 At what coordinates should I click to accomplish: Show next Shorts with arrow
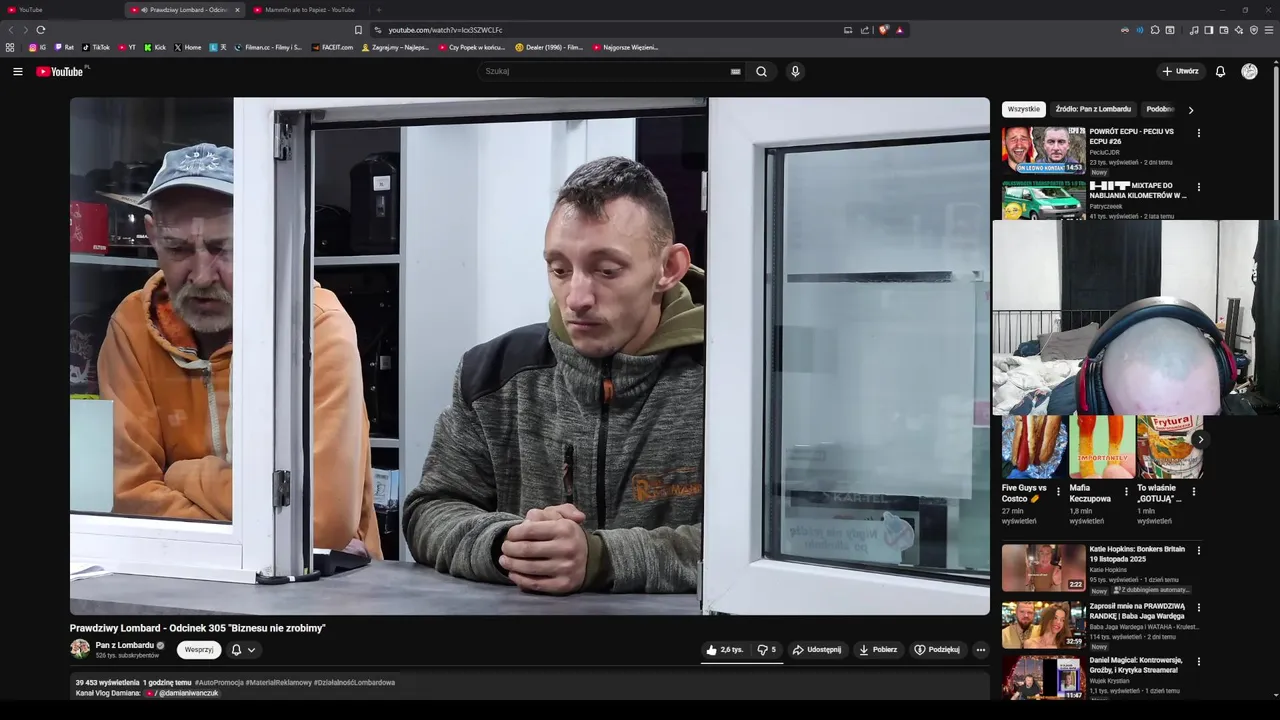click(1200, 439)
